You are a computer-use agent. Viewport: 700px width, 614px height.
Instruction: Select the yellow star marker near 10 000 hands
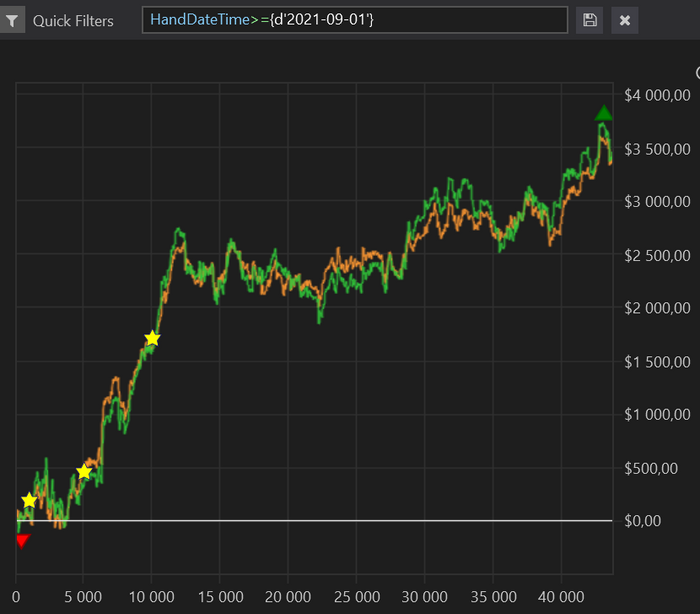[x=152, y=338]
